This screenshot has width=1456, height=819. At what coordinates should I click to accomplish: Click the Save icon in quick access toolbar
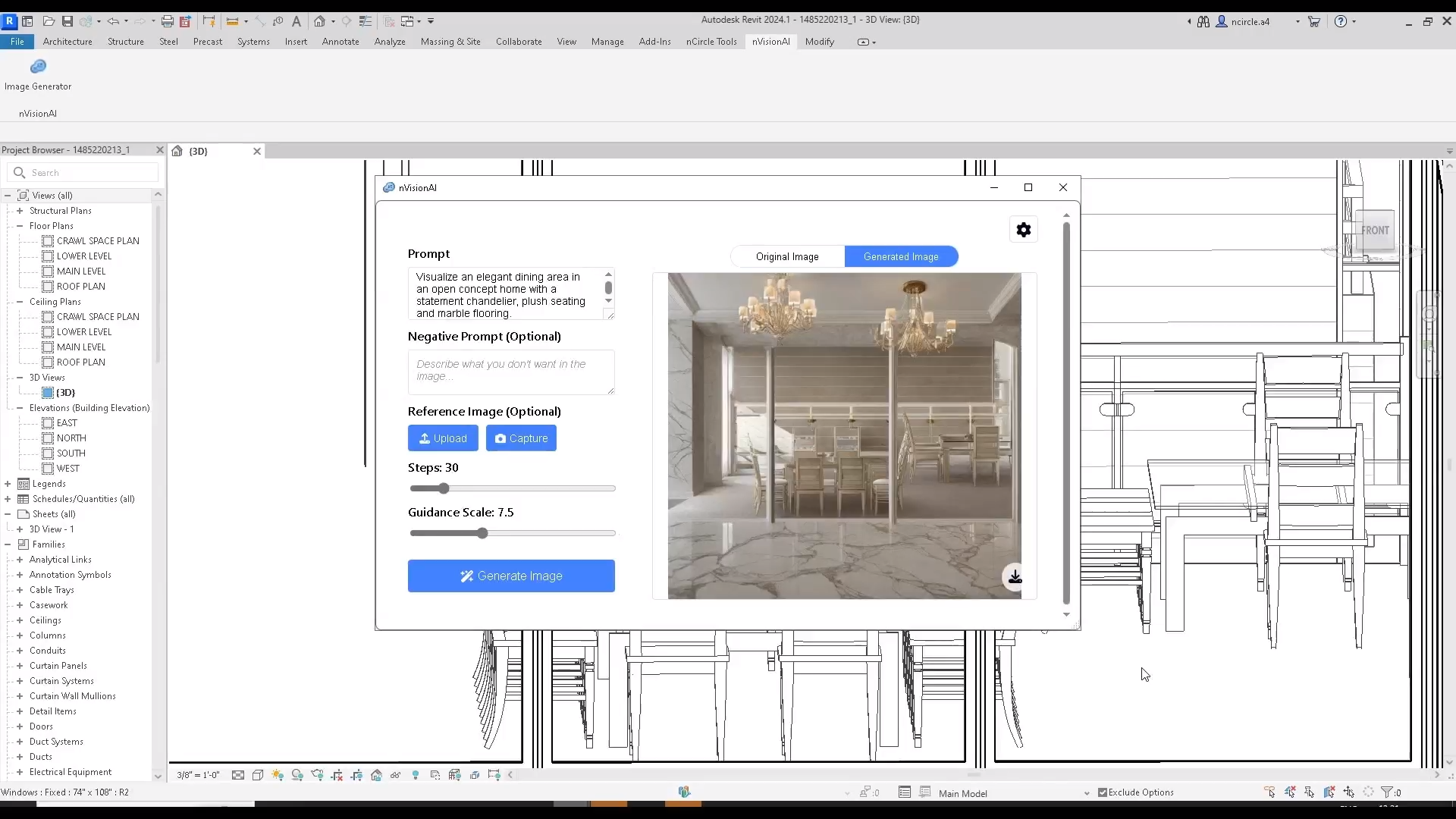pyautogui.click(x=67, y=21)
